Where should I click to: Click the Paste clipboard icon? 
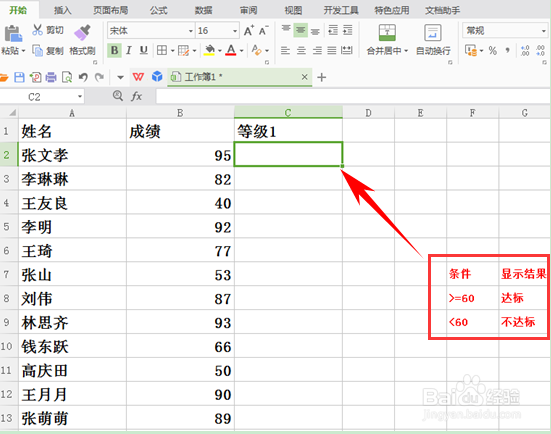tap(13, 34)
